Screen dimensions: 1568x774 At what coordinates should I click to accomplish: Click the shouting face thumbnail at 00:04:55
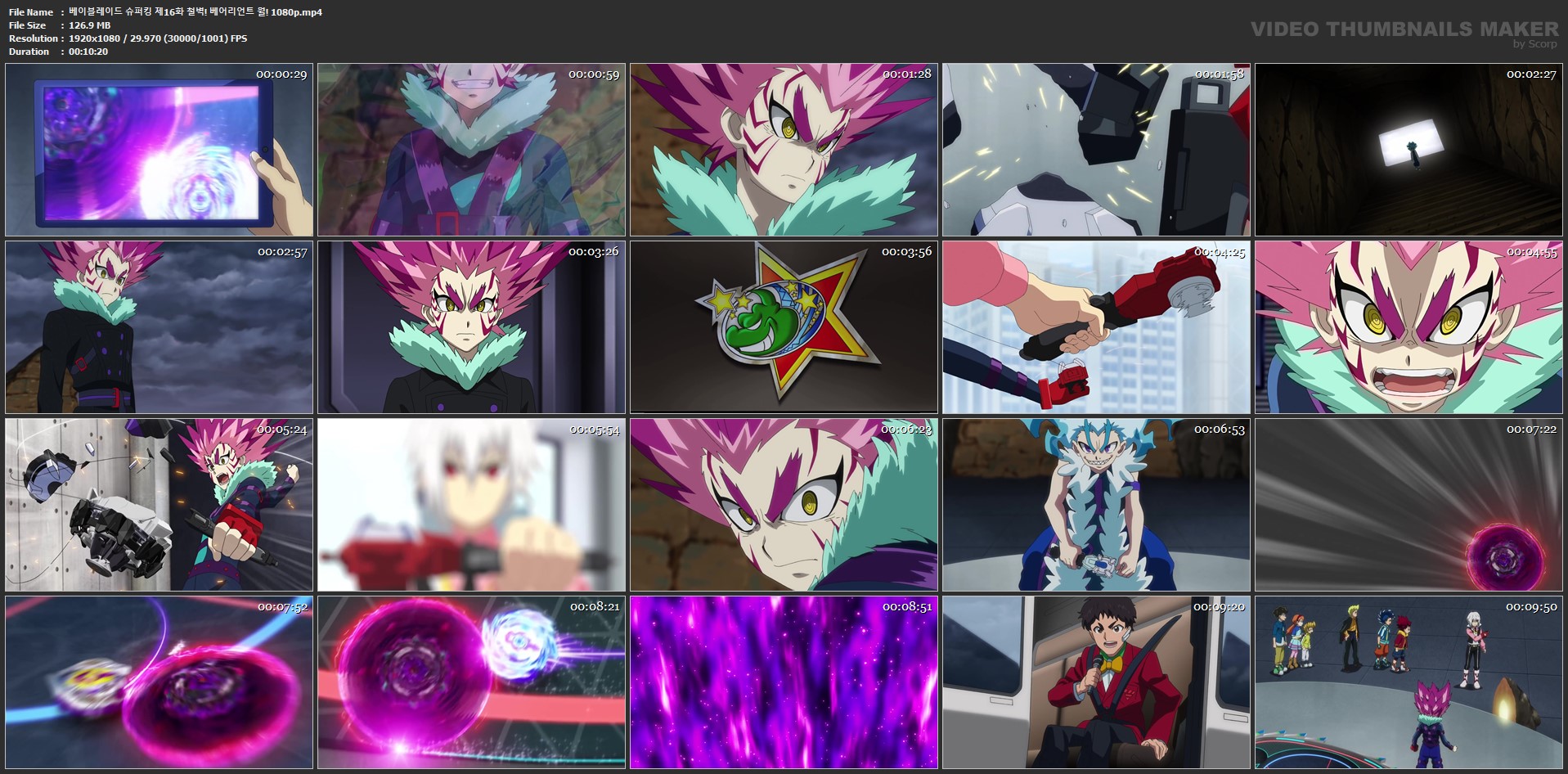click(x=1409, y=327)
